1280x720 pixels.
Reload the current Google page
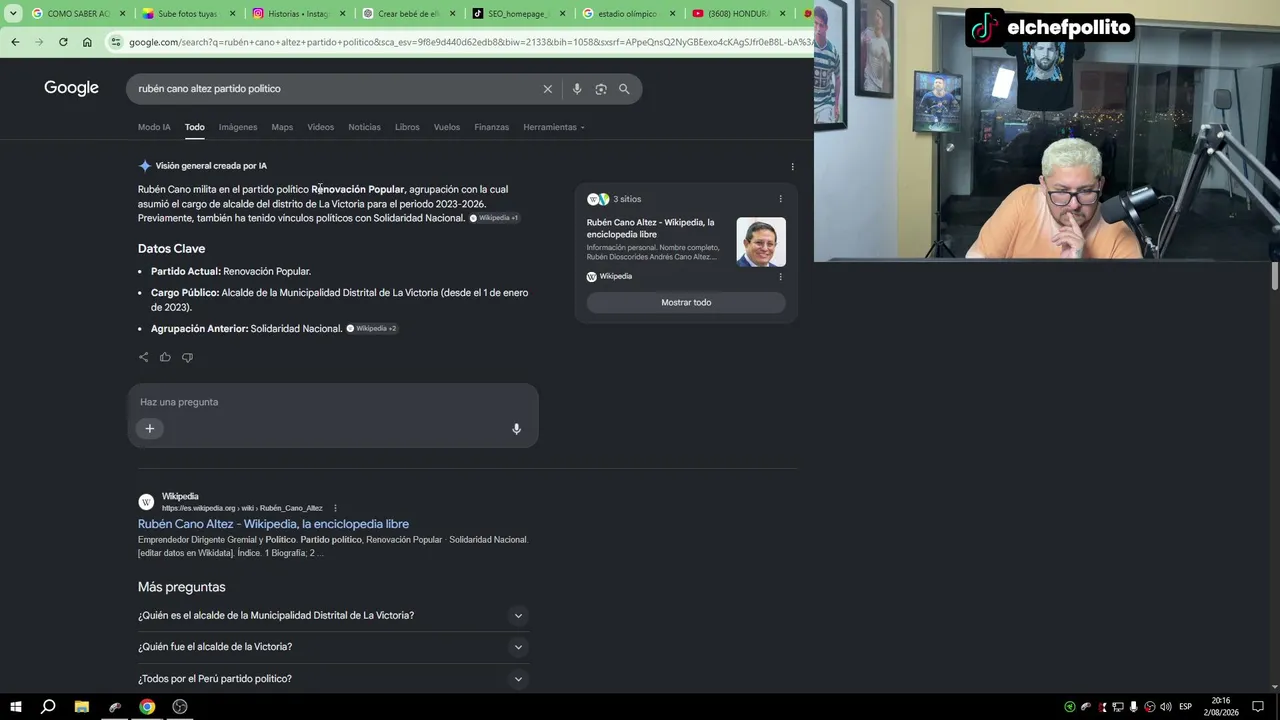[63, 42]
